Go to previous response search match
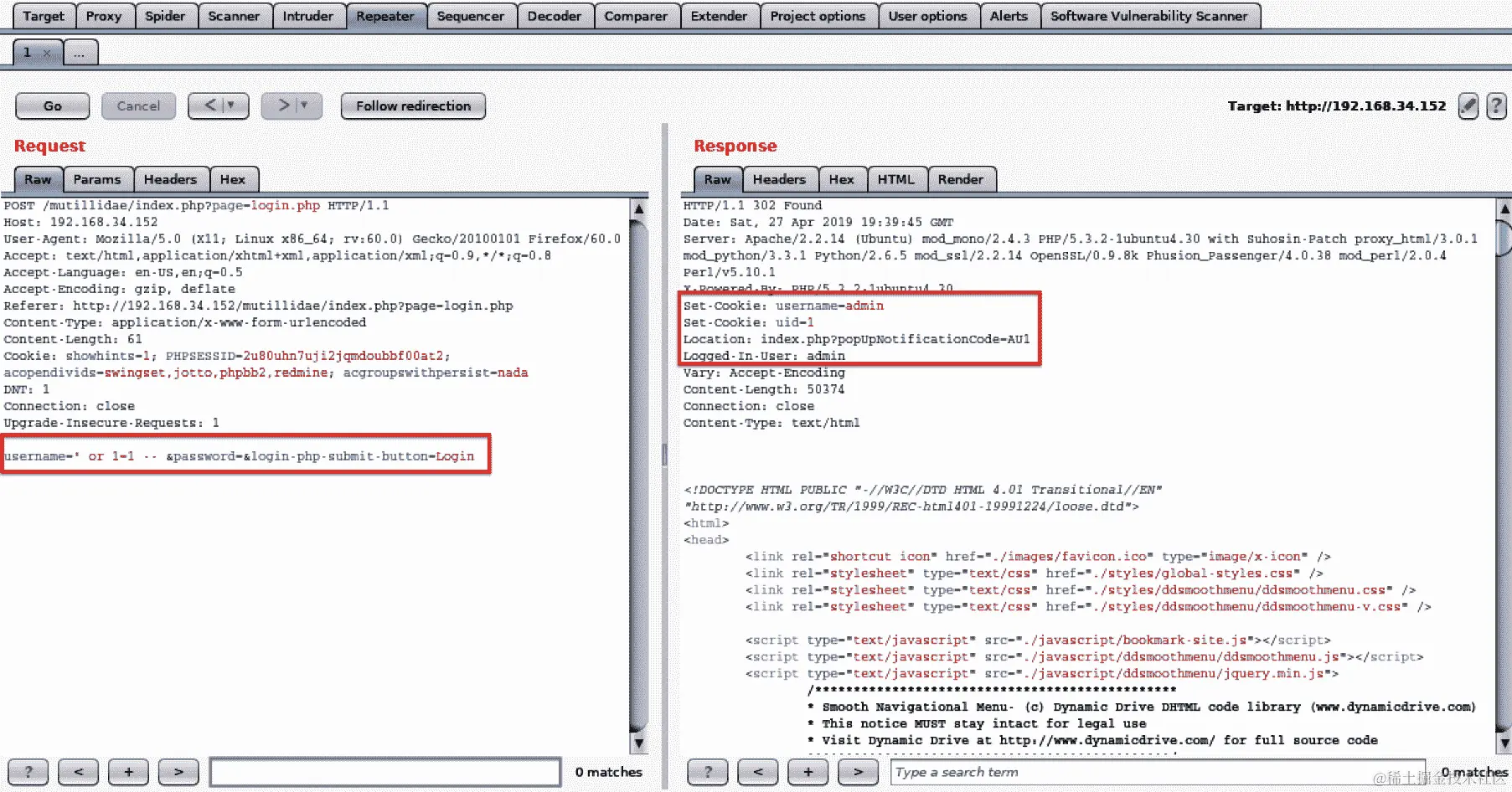The height and width of the screenshot is (792, 1512). pyautogui.click(x=758, y=772)
